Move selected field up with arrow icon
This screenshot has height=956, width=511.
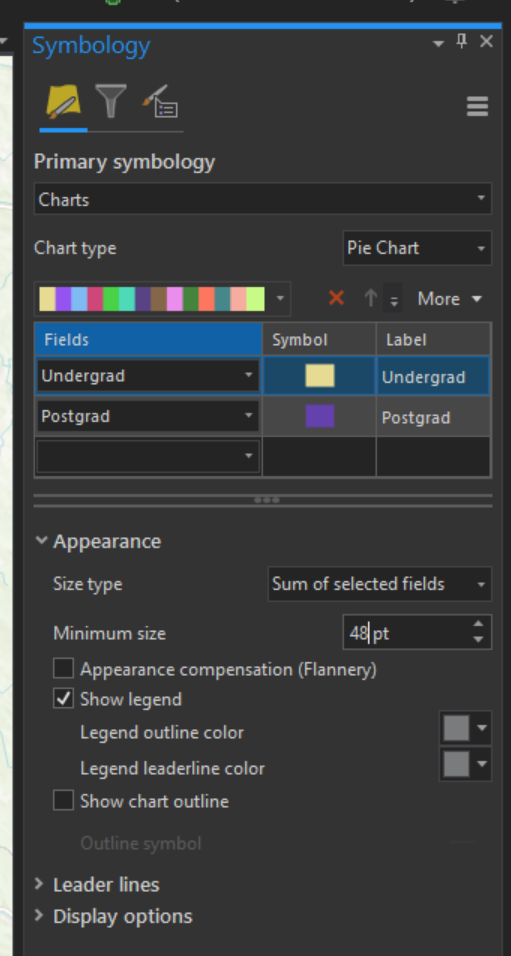point(370,298)
